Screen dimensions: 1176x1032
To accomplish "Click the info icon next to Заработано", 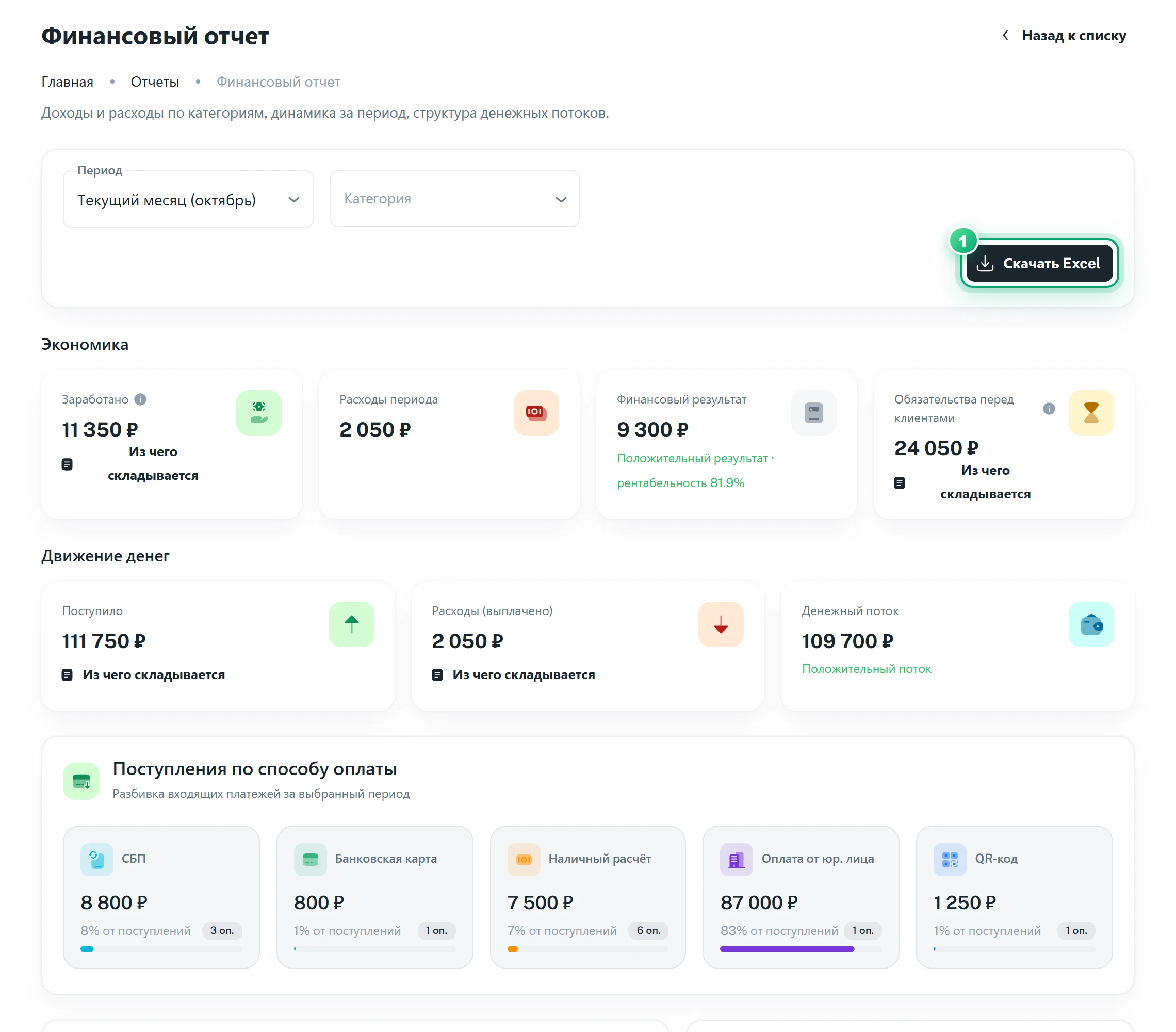I will pos(140,399).
